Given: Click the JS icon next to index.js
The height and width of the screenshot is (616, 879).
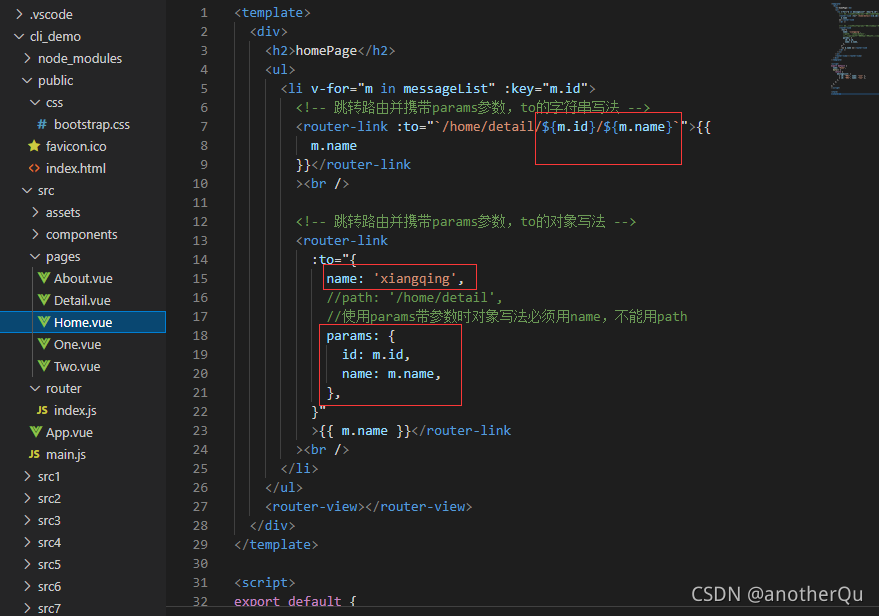Looking at the screenshot, I should click(42, 410).
